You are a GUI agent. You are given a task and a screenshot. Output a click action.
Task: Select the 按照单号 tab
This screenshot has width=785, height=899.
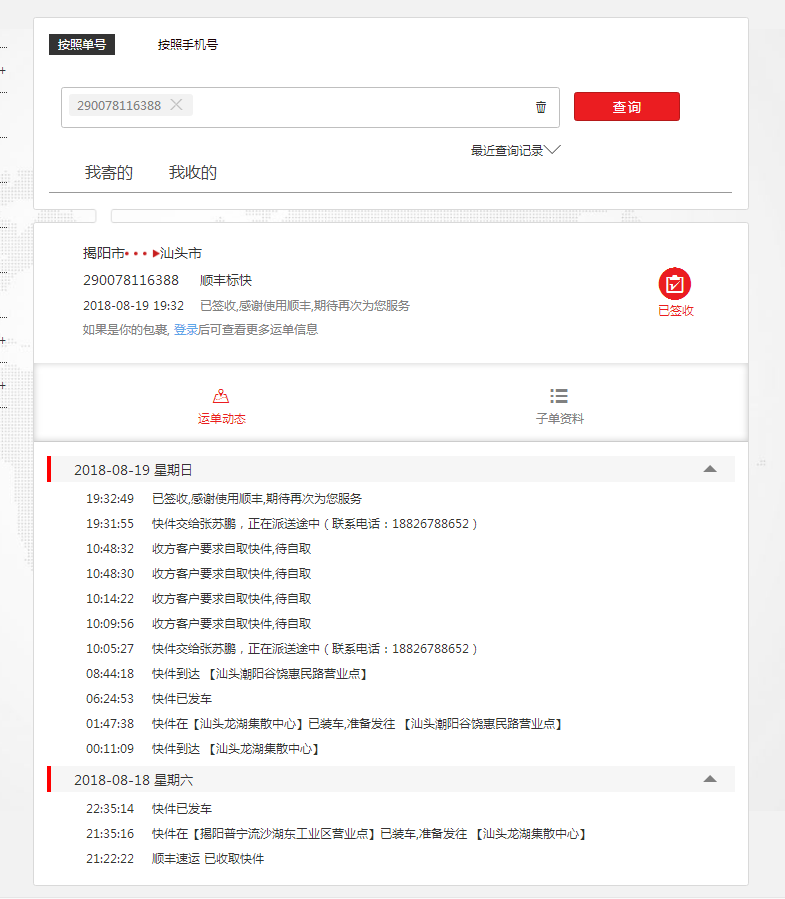82,45
